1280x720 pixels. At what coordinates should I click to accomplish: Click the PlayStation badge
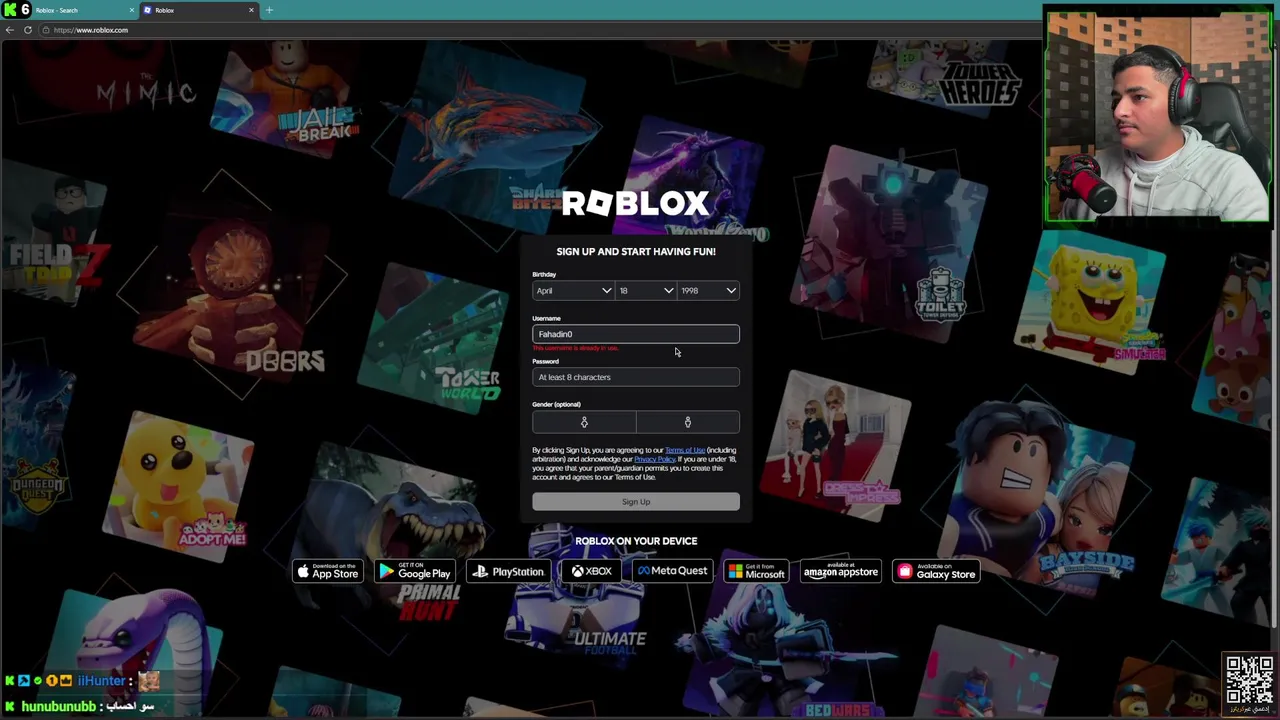point(509,571)
